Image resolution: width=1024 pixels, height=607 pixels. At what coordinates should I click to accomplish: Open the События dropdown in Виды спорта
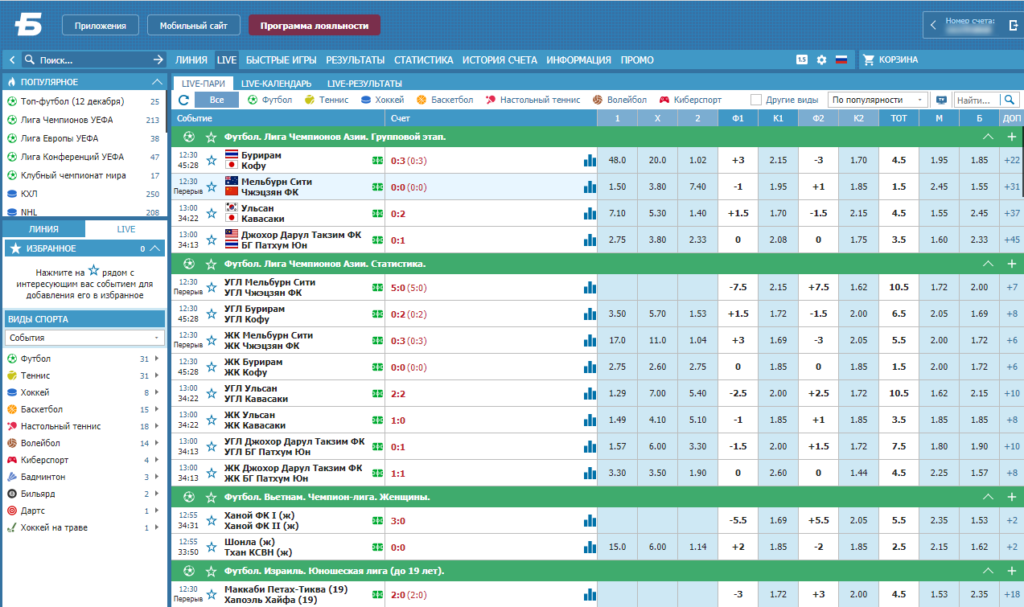click(x=84, y=338)
